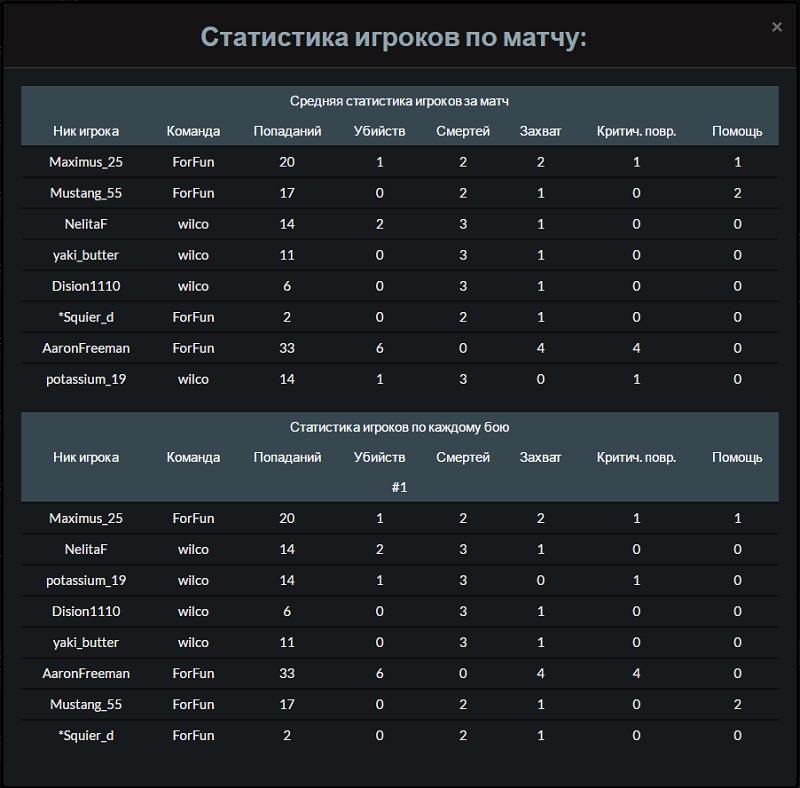Select Mustang_55 in the per-battle table
This screenshot has width=800, height=788.
[86, 704]
